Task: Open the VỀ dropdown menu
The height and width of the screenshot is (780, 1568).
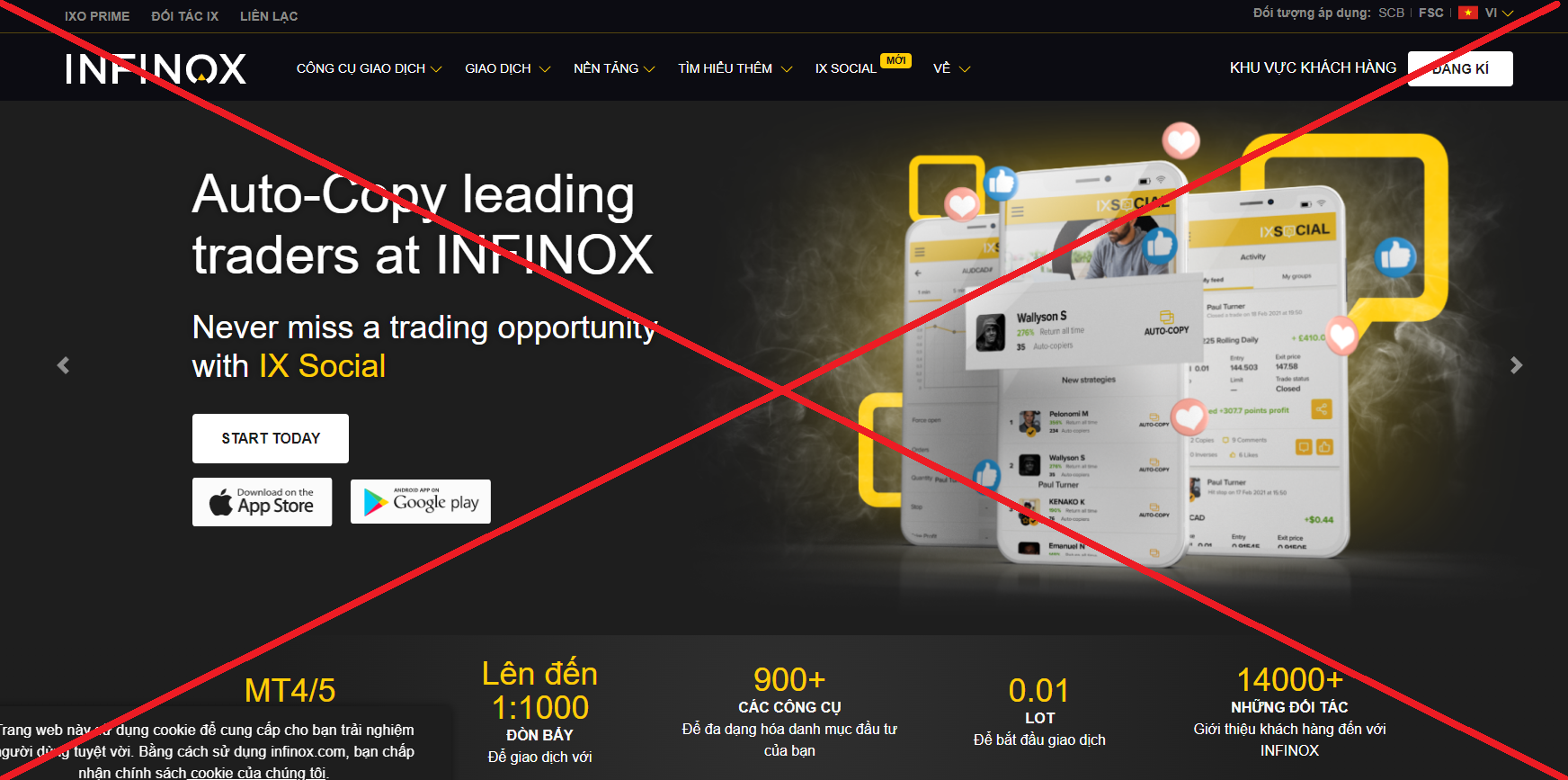Action: [951, 68]
